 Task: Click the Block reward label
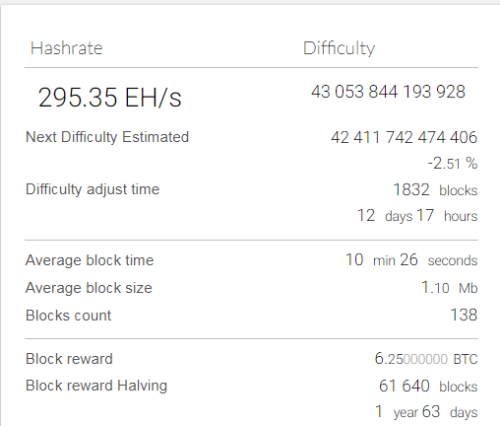pyautogui.click(x=69, y=359)
